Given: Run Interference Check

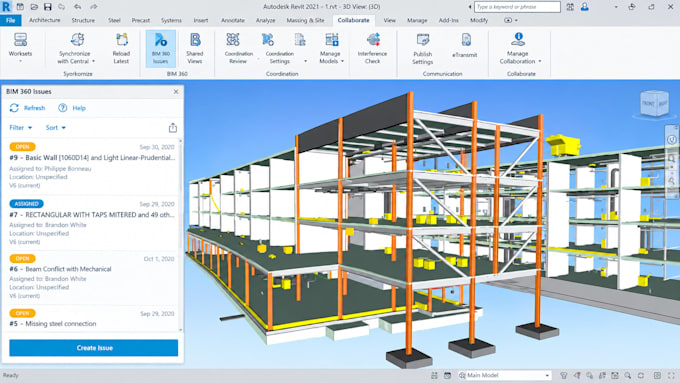Looking at the screenshot, I should point(373,48).
